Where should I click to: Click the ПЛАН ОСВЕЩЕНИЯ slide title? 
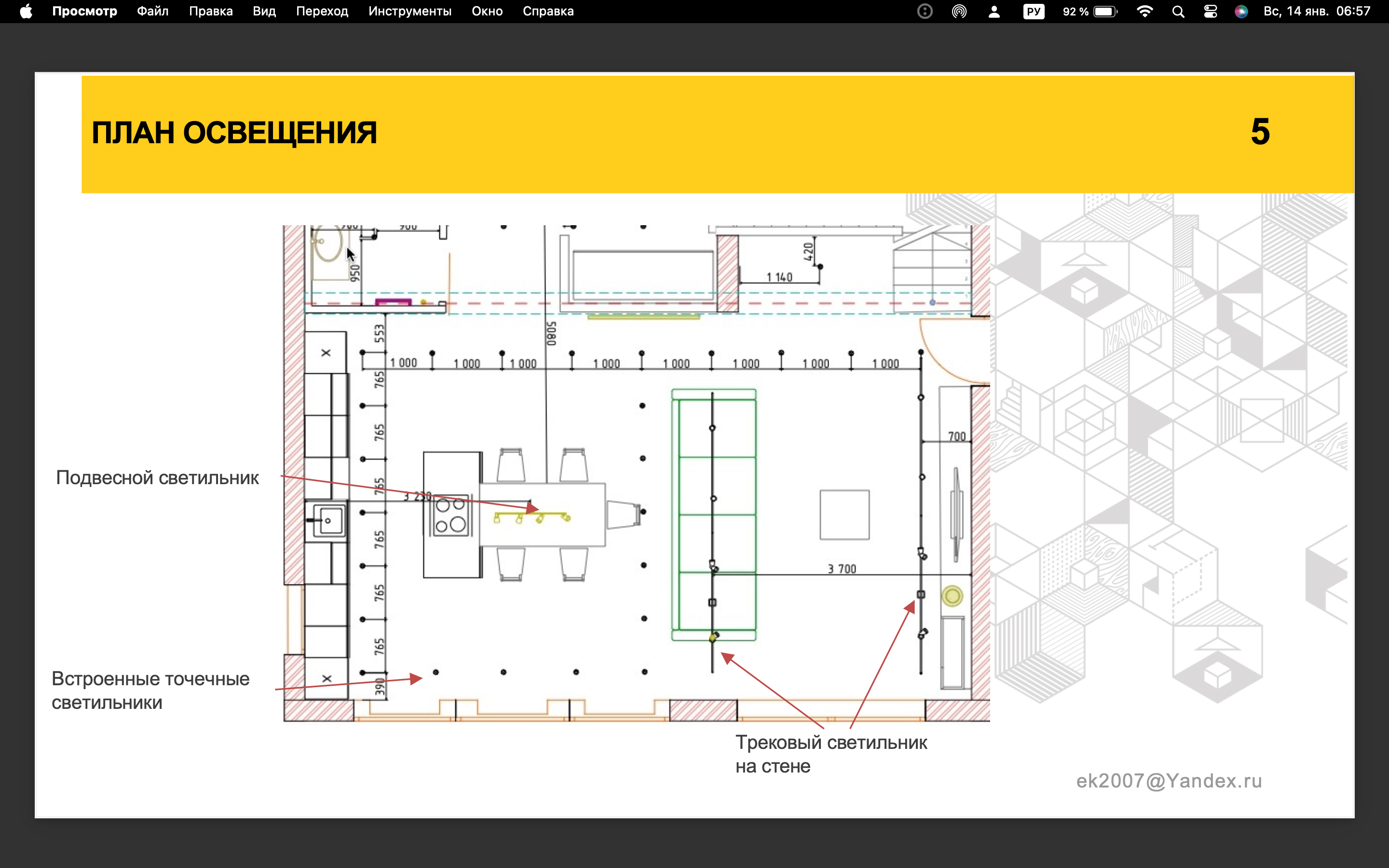[234, 133]
